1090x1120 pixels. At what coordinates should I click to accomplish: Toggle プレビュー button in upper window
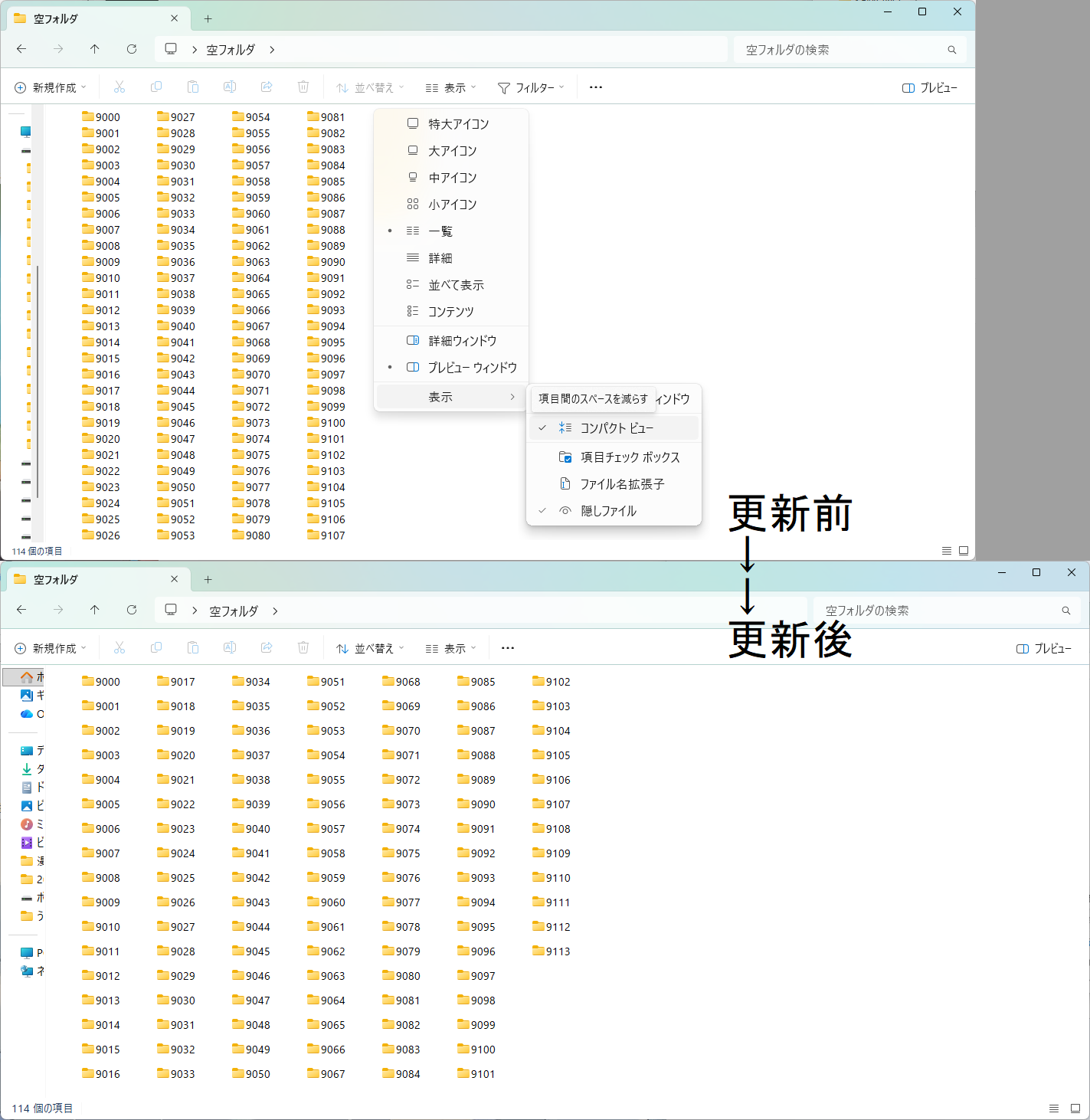pos(930,88)
